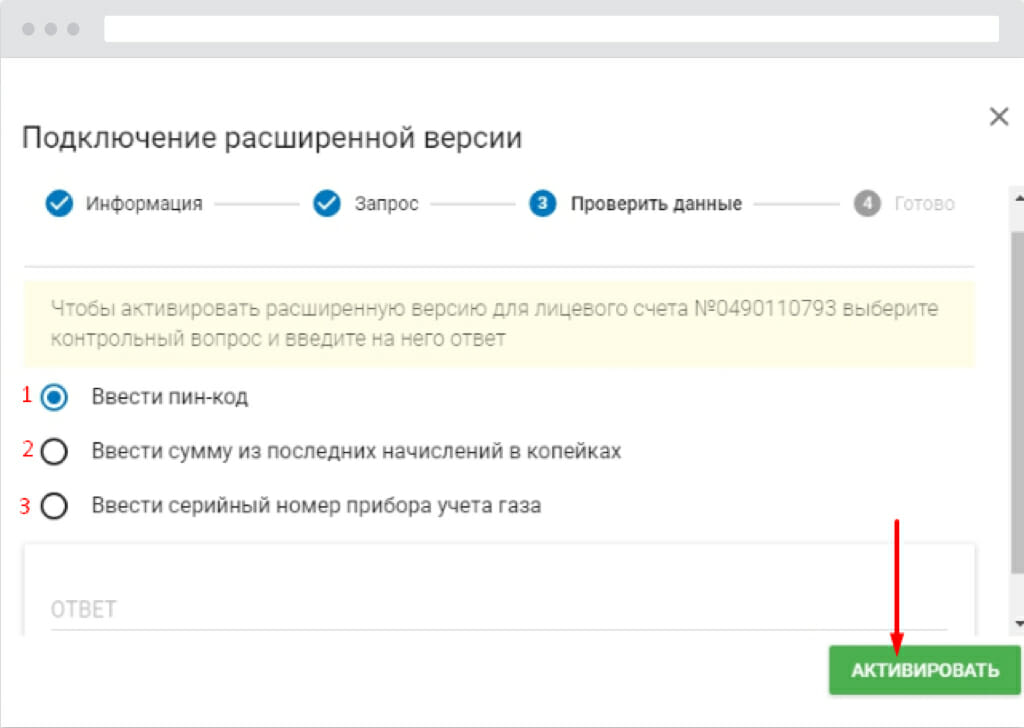Click the checkmark icon beside Информация step
Screen dimensions: 1024x728
pos(60,203)
